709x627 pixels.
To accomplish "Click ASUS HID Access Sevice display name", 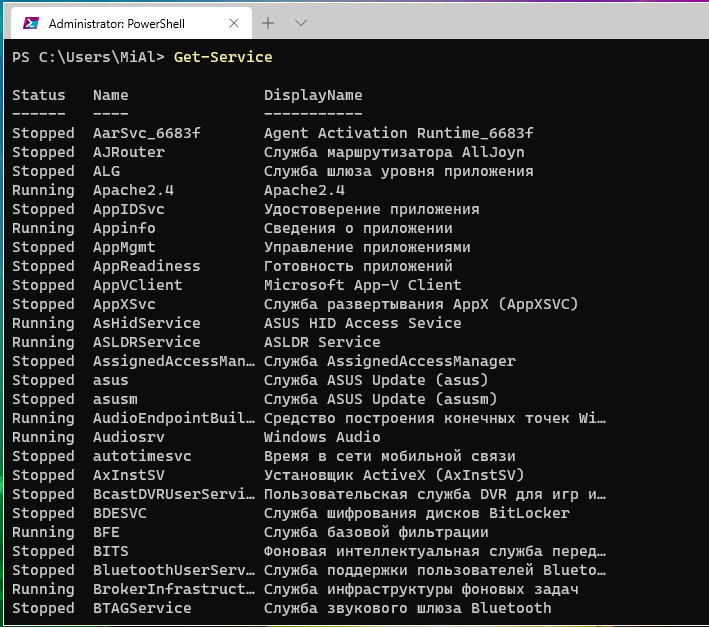I will click(x=363, y=323).
